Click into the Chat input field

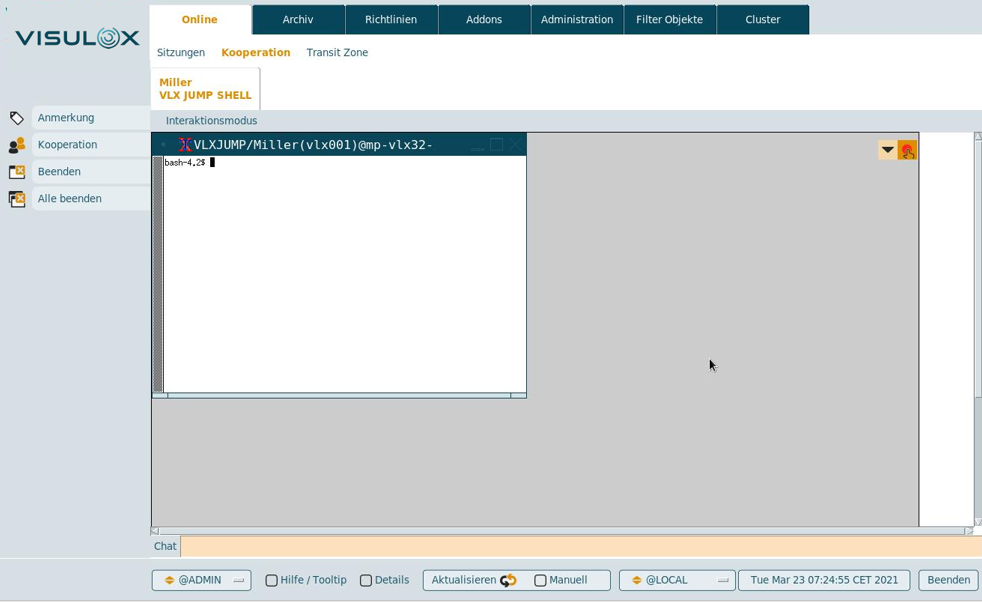point(580,546)
